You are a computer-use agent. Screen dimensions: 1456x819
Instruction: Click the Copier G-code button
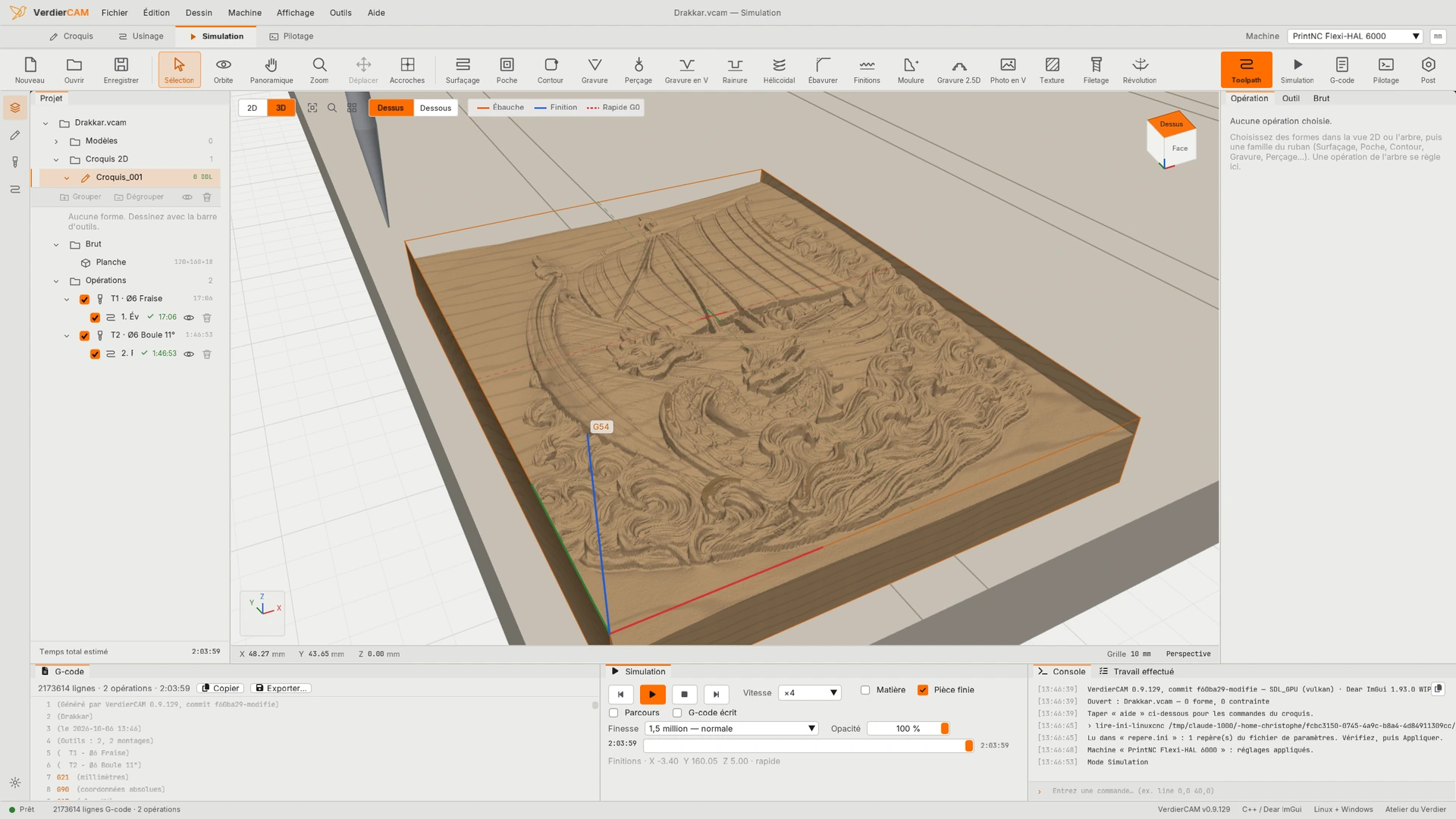pyautogui.click(x=220, y=689)
